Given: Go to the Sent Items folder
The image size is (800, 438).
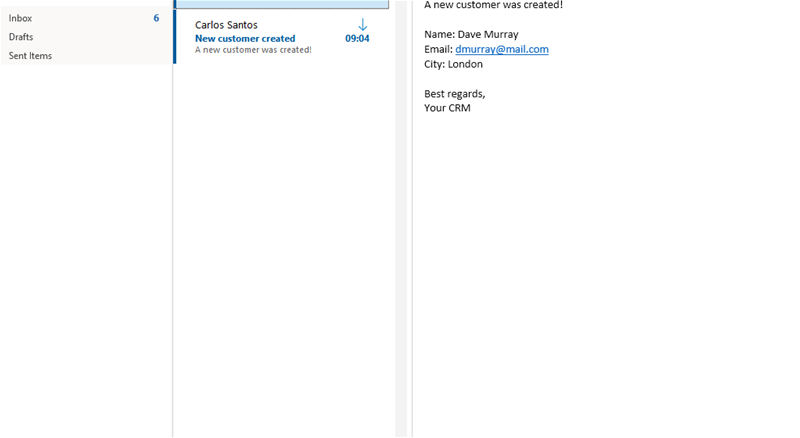Looking at the screenshot, I should coord(30,56).
